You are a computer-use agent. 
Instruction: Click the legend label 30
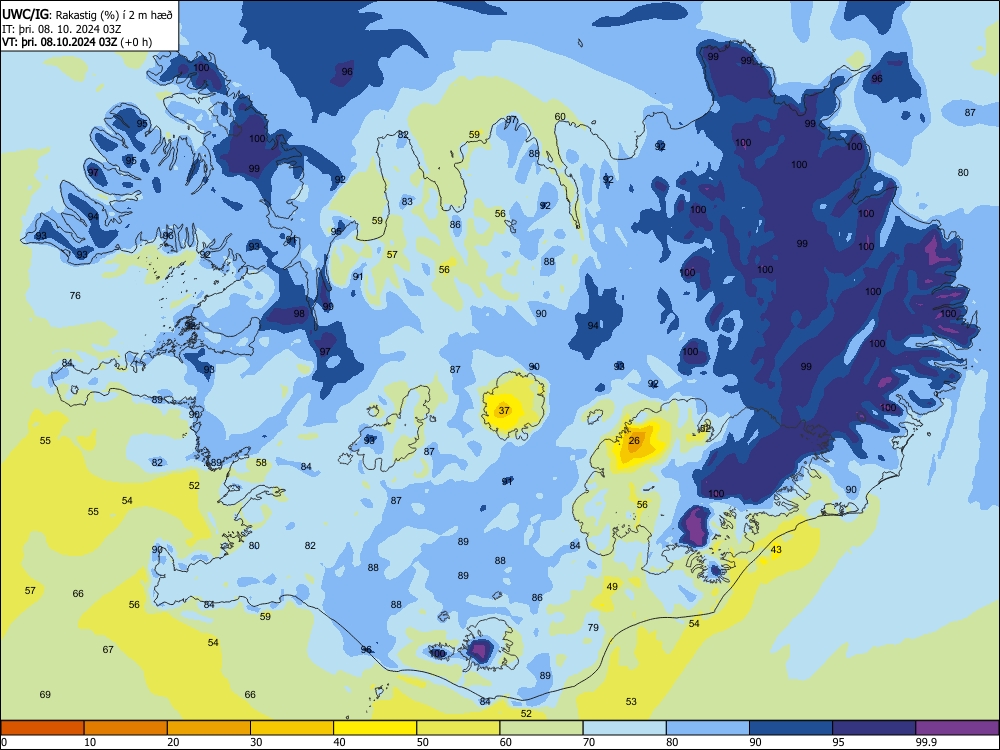pos(256,742)
